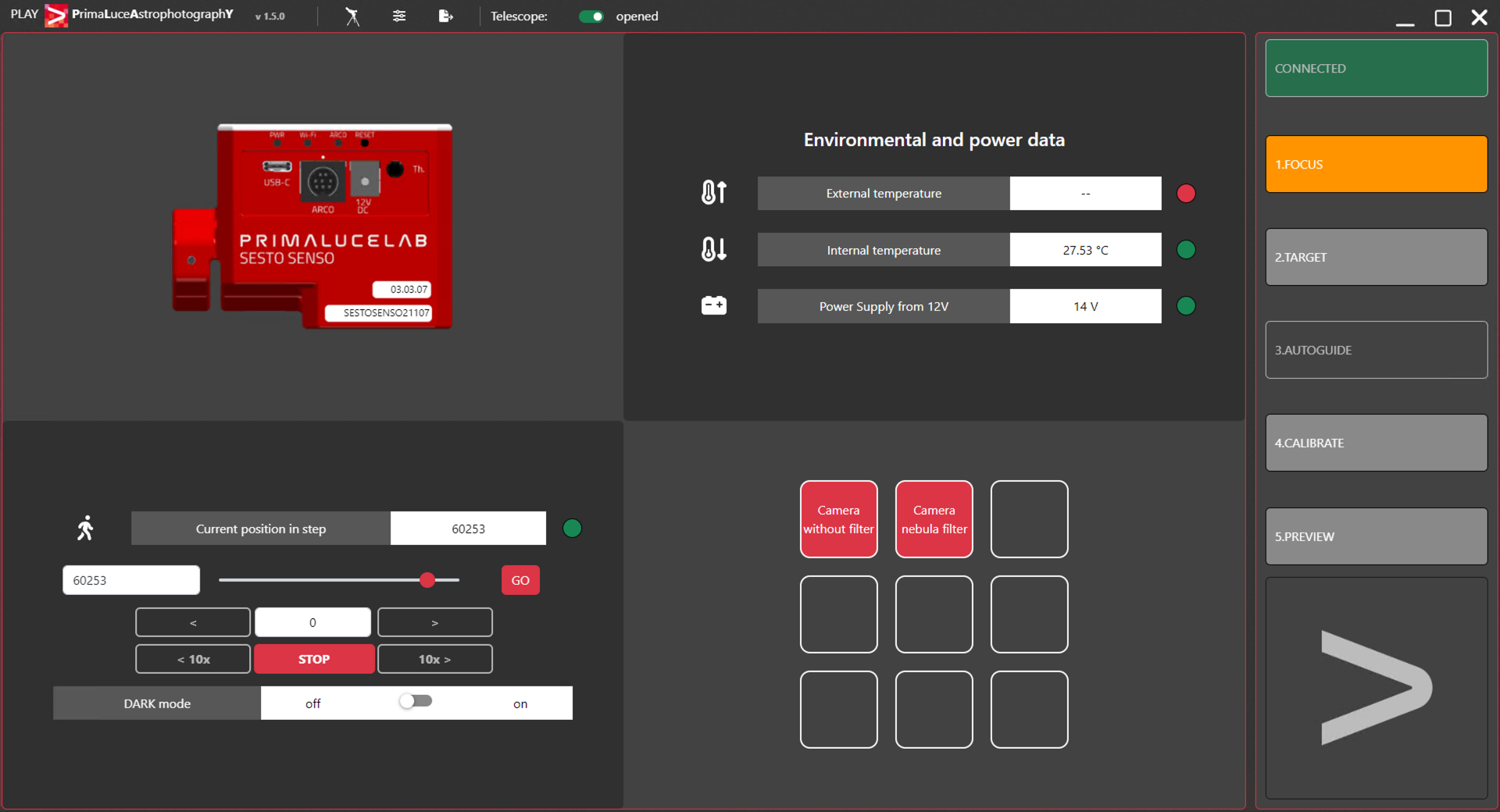Click the Internal temperature value 27.53 °C
The image size is (1500, 812).
tap(1085, 250)
